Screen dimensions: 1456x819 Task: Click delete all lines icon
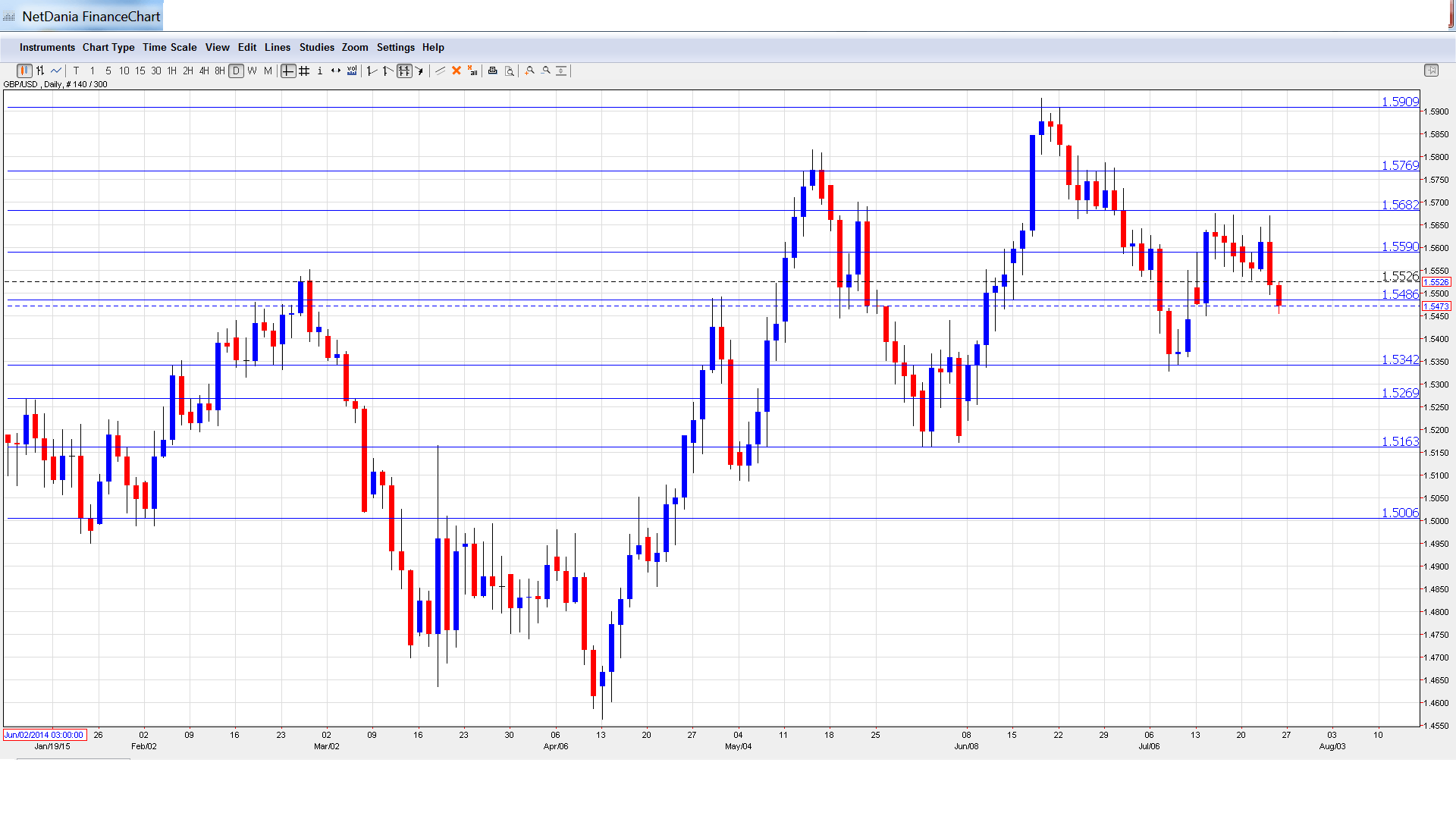tap(472, 71)
